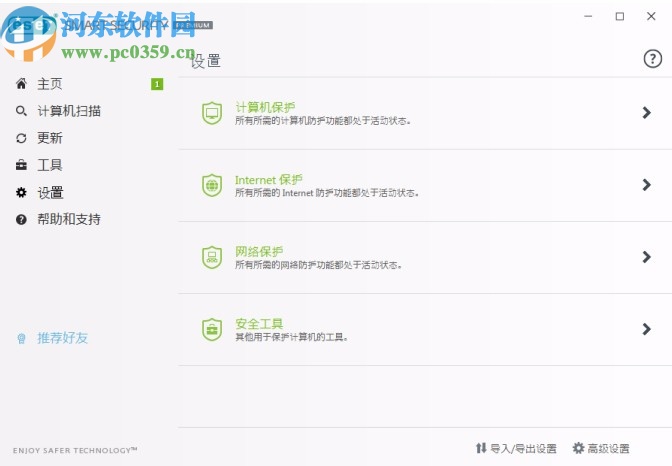This screenshot has height=466, width=672.
Task: Click the refresh icon for 更新
Action: 21,138
